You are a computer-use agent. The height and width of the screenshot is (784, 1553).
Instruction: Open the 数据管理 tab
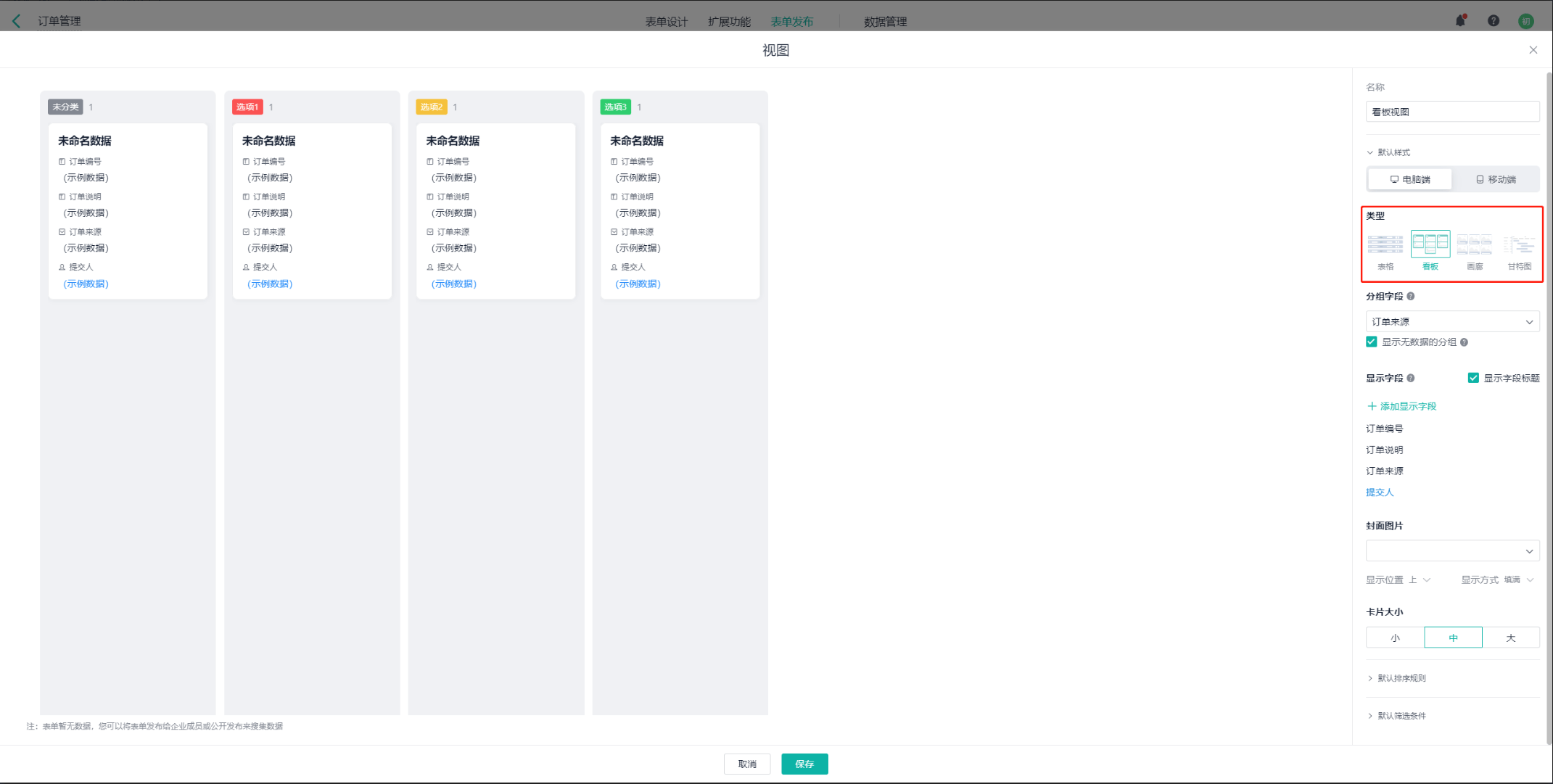tap(885, 22)
